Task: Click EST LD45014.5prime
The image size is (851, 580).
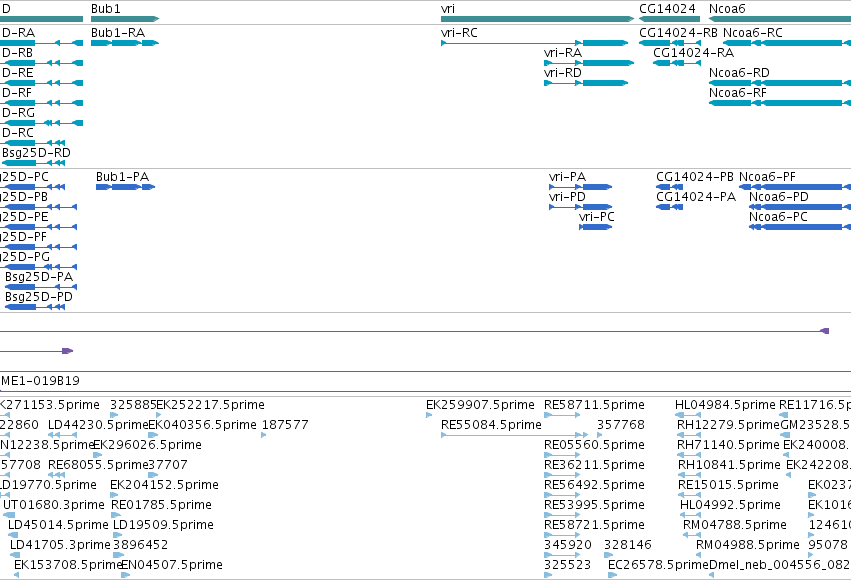Action: [58, 525]
